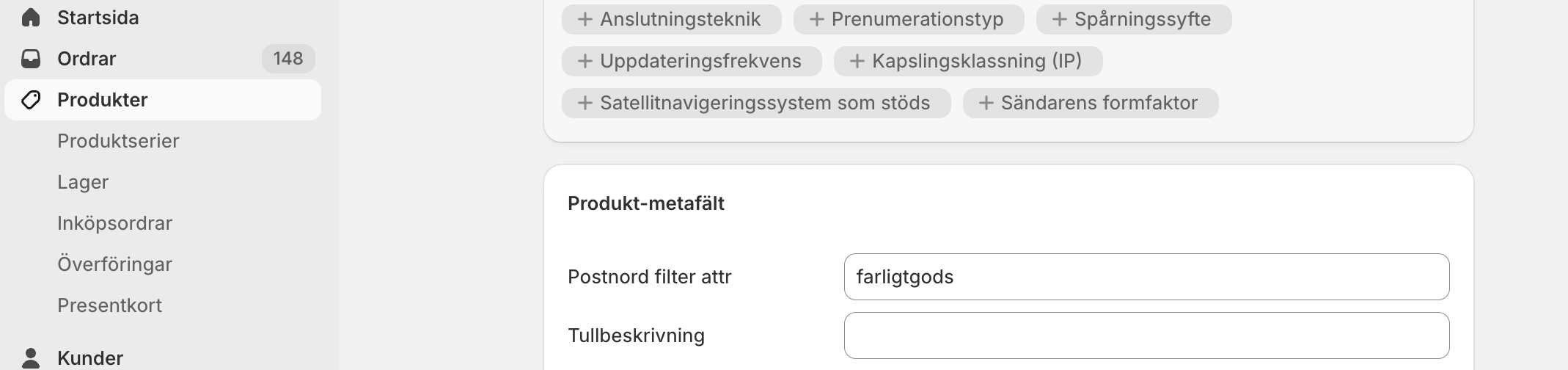Navigate to Överföringar section
The width and height of the screenshot is (1568, 370).
[114, 264]
